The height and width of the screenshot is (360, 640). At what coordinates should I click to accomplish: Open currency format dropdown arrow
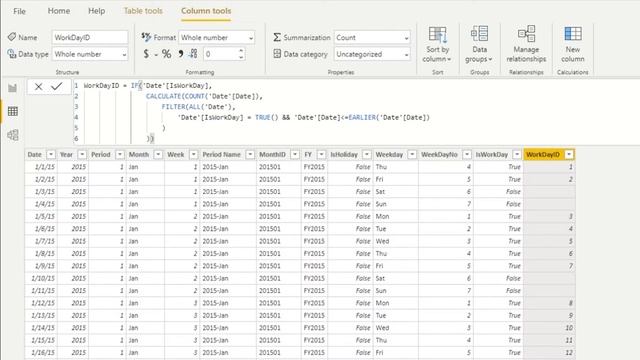156,55
